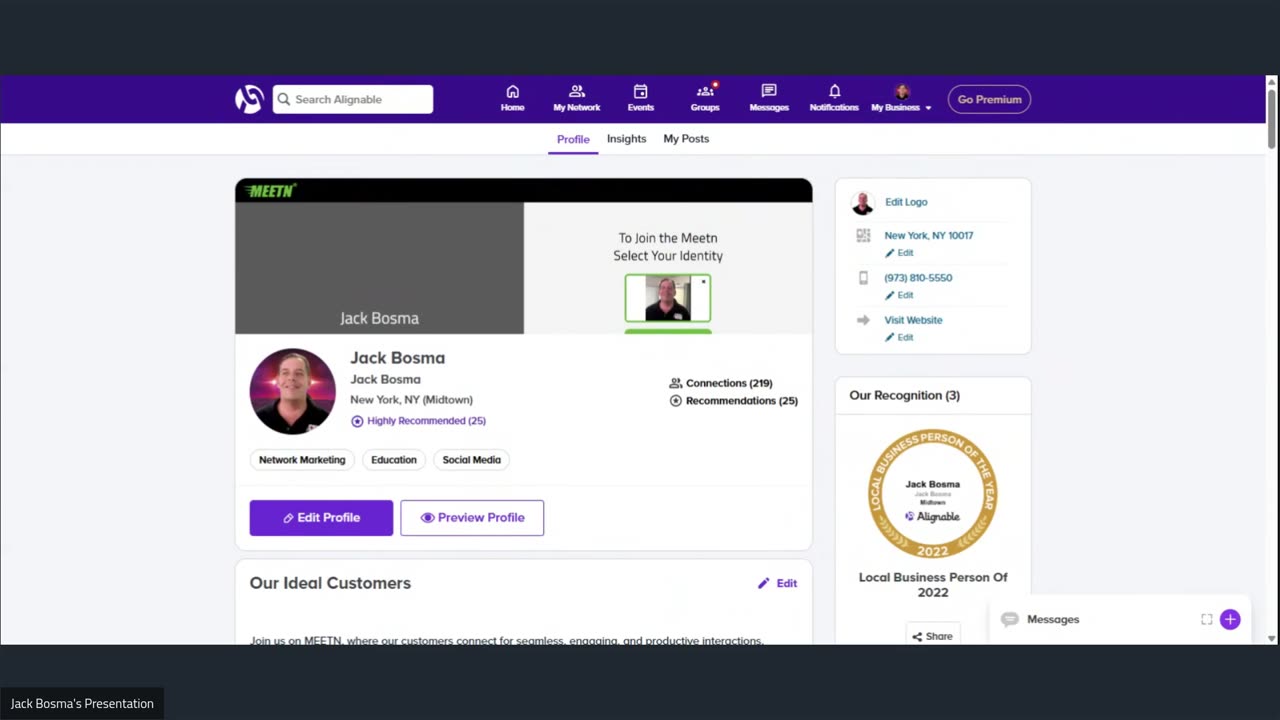
Task: Click the 'New York, NY (Midtown)' text
Action: [x=411, y=400]
